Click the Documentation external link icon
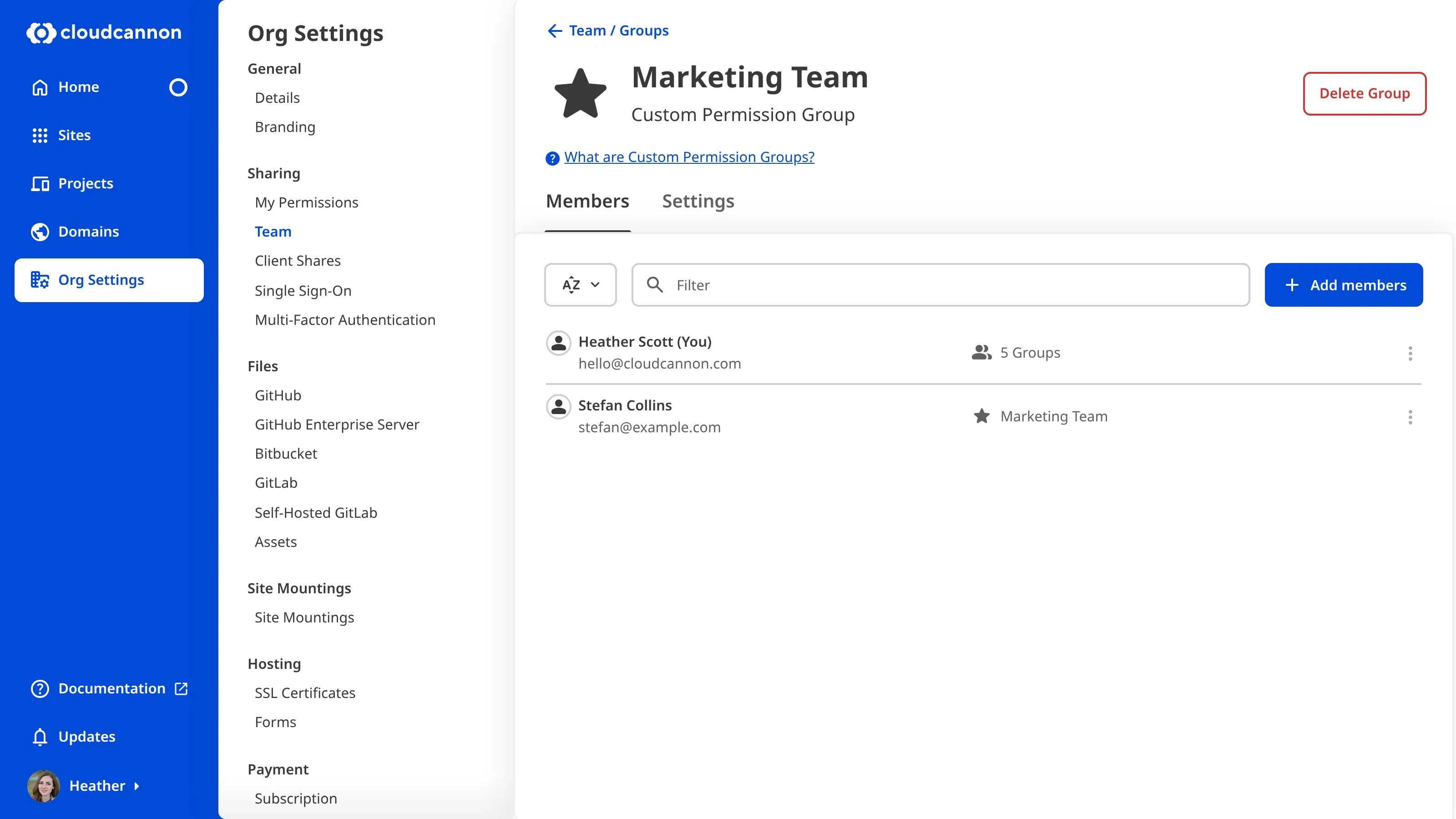The height and width of the screenshot is (819, 1456). pyautogui.click(x=181, y=688)
